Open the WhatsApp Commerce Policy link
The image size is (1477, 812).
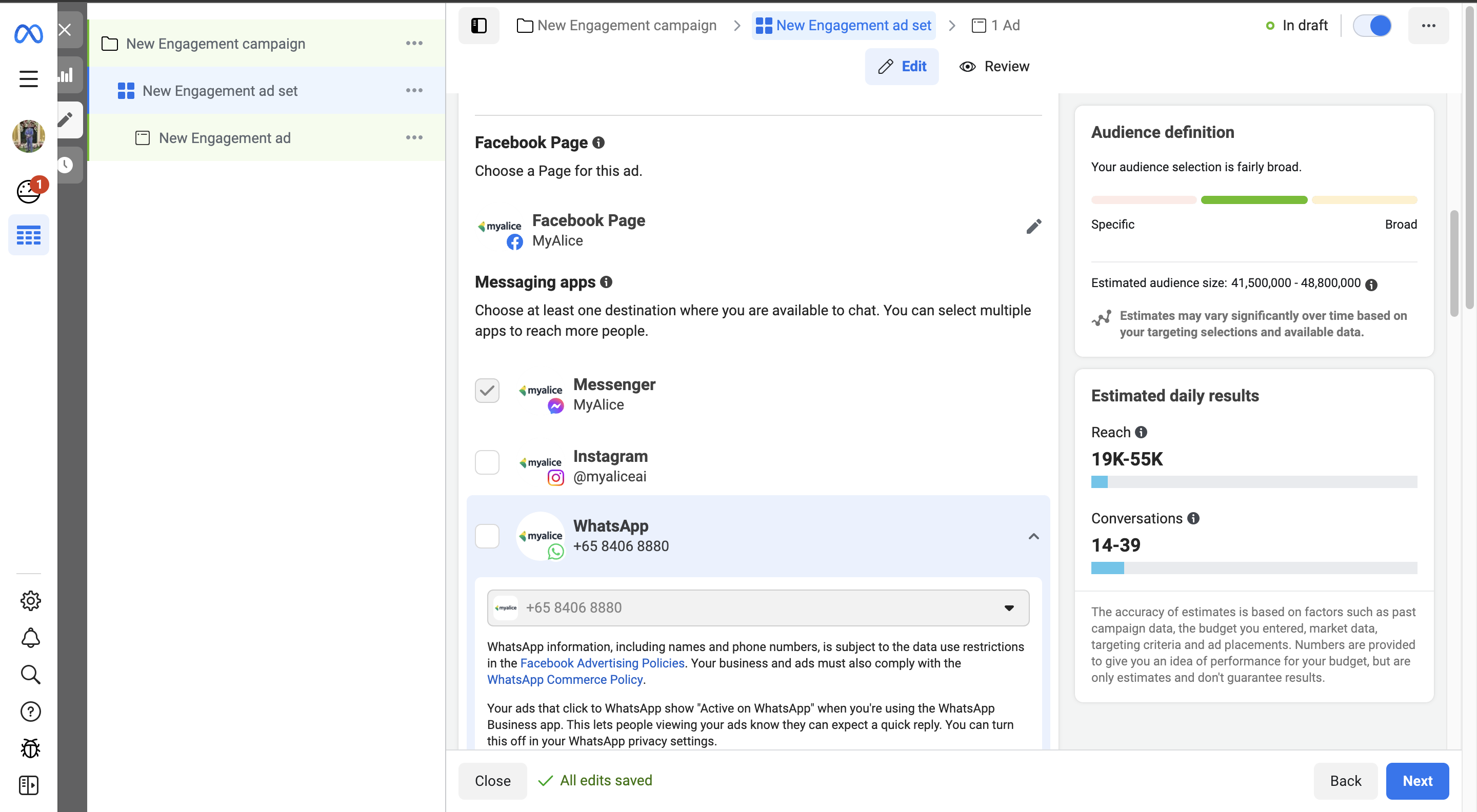pyautogui.click(x=564, y=680)
